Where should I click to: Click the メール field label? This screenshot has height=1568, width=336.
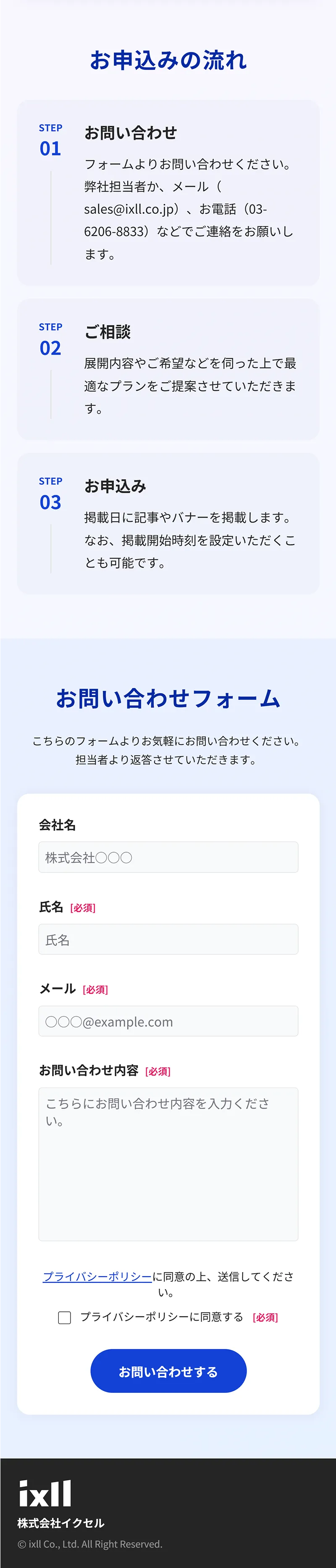[57, 988]
